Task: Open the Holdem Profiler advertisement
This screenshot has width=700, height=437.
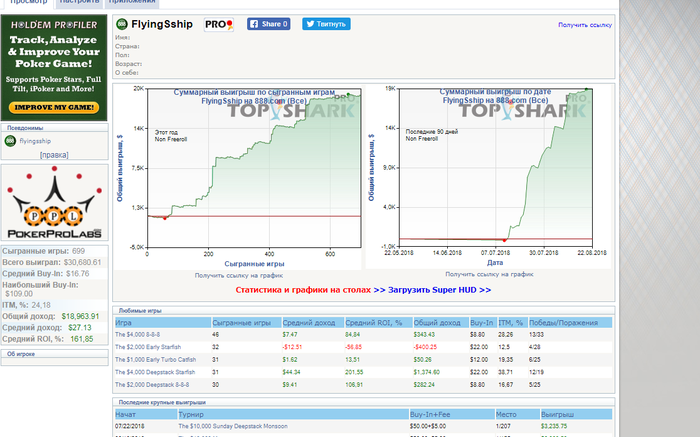Action: [x=54, y=67]
